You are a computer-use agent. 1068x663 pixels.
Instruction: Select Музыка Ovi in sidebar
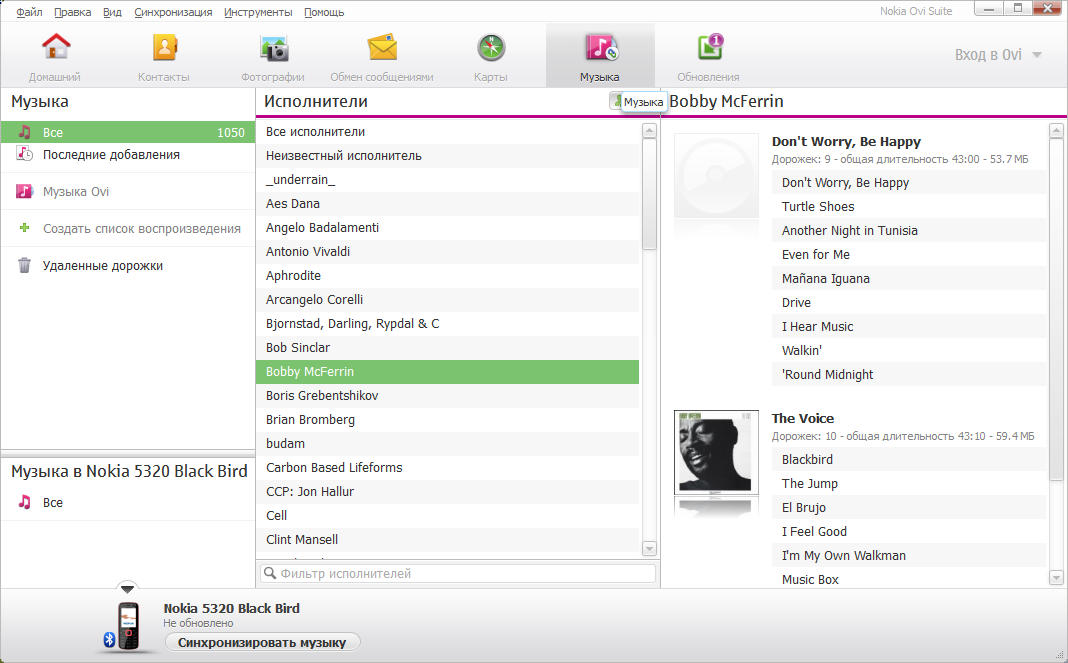click(128, 191)
